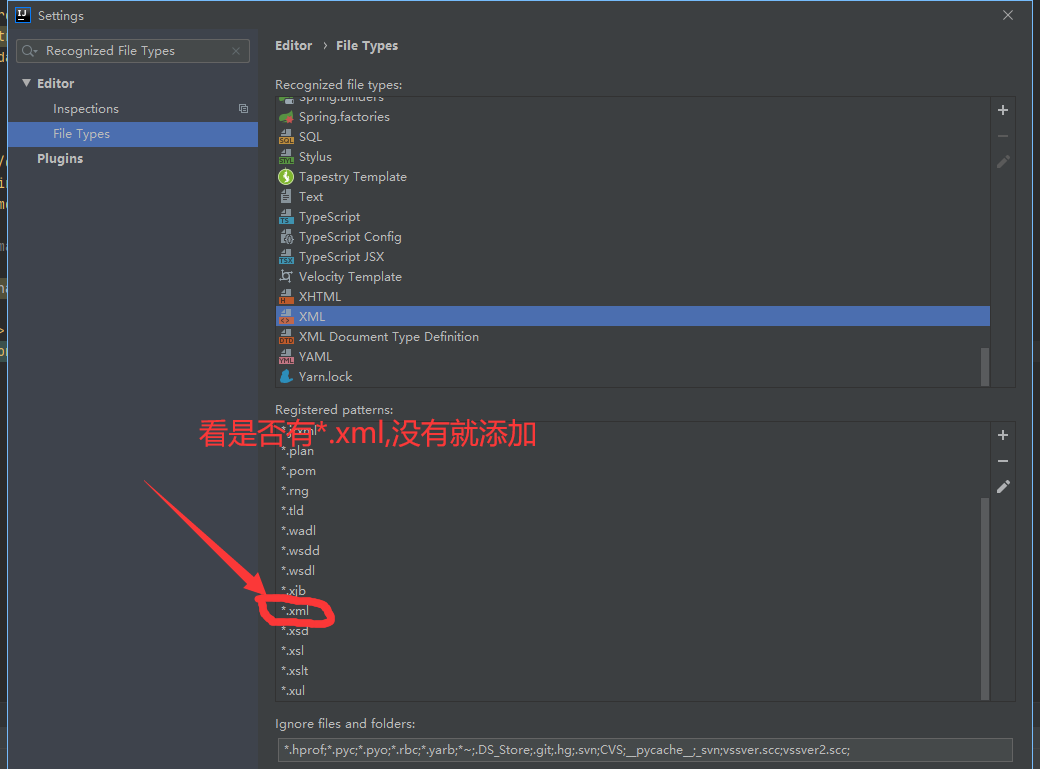
Task: Click the YAML file type icon
Action: [x=286, y=356]
